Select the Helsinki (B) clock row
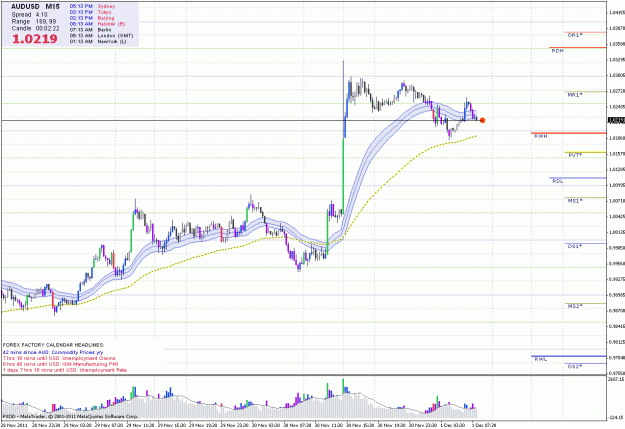 [x=97, y=24]
